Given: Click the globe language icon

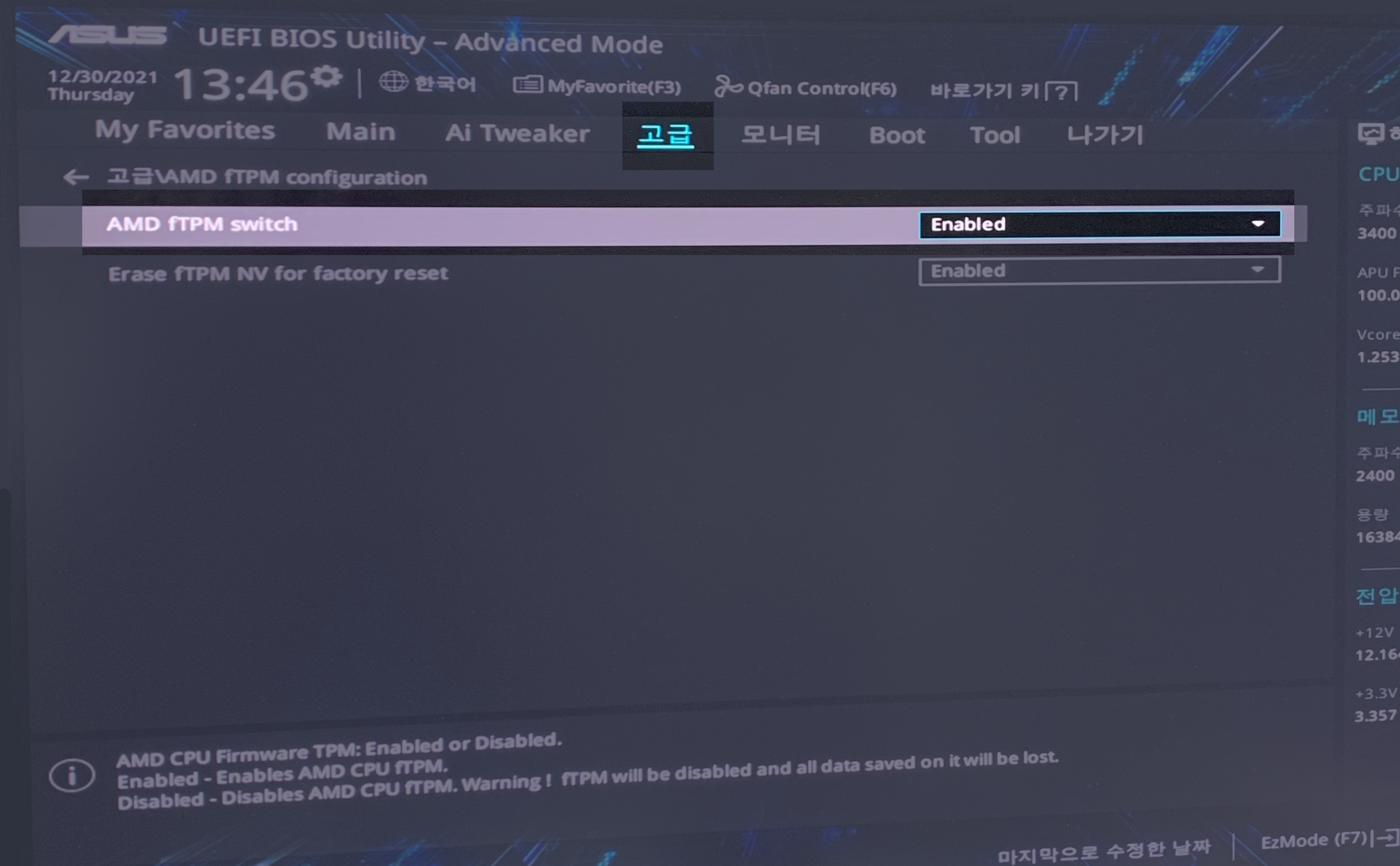Looking at the screenshot, I should point(394,81).
